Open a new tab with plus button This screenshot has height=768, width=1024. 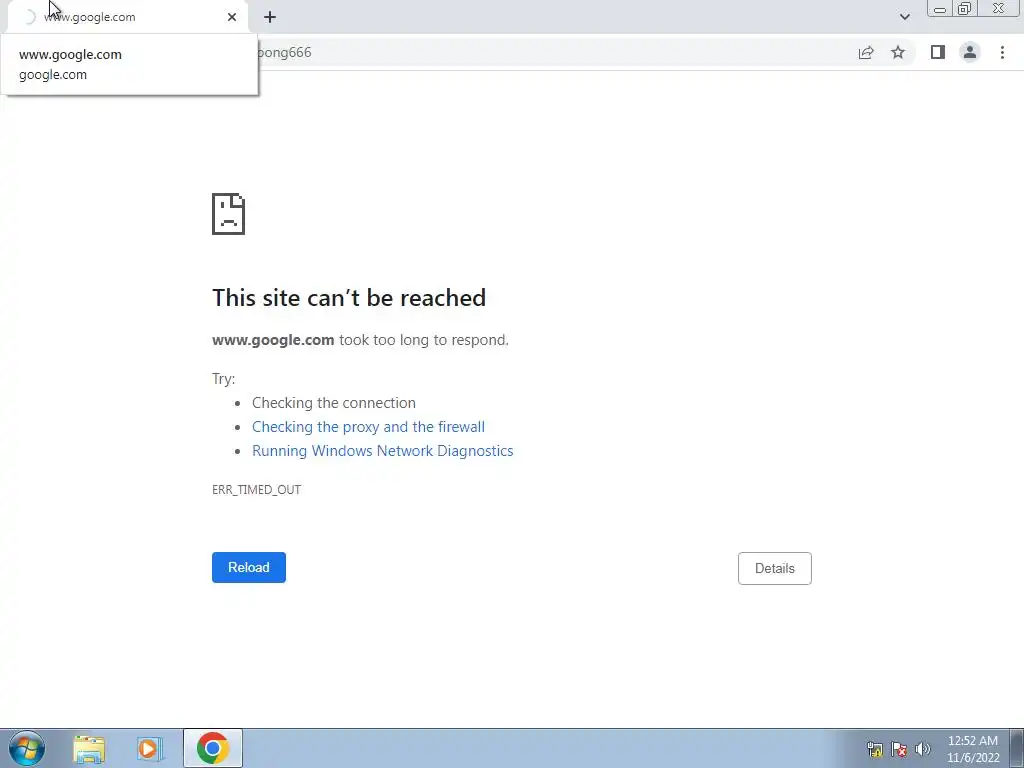(270, 17)
